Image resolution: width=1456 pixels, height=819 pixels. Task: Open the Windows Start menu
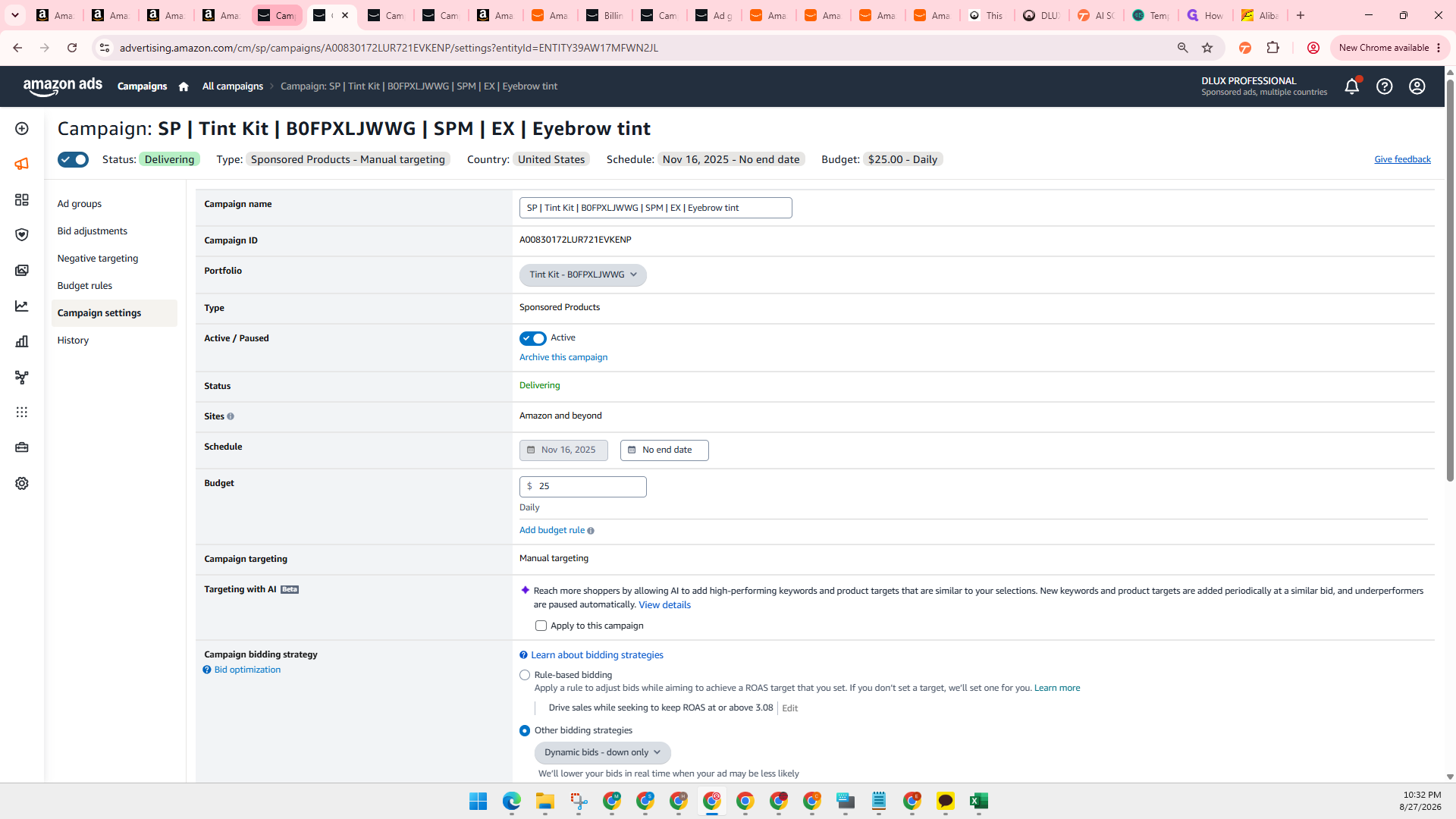tap(478, 801)
